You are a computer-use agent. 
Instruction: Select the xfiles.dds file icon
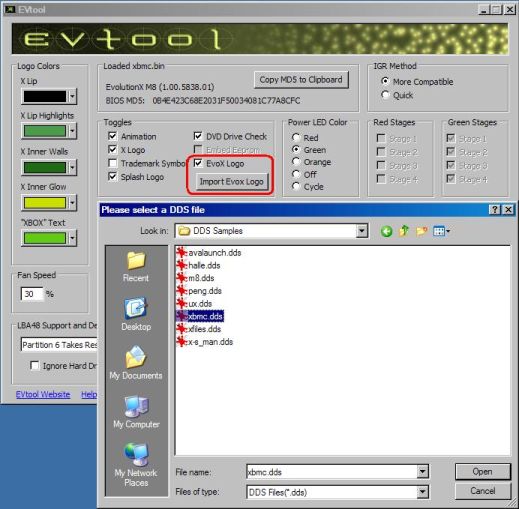coord(181,329)
